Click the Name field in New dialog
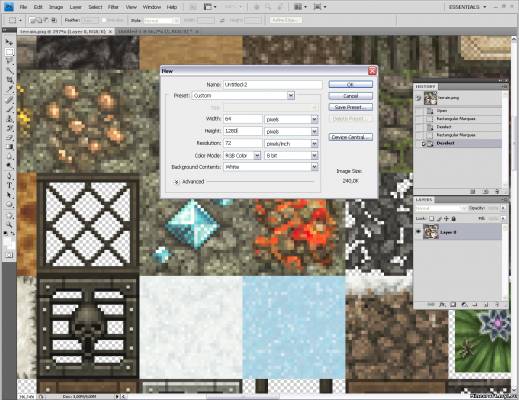 click(272, 85)
